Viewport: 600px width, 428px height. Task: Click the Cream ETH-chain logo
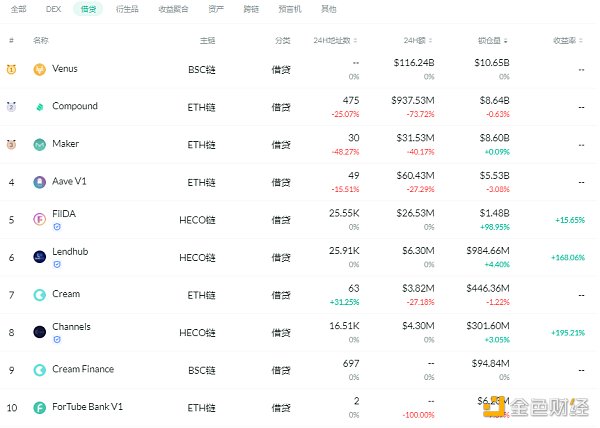39,295
